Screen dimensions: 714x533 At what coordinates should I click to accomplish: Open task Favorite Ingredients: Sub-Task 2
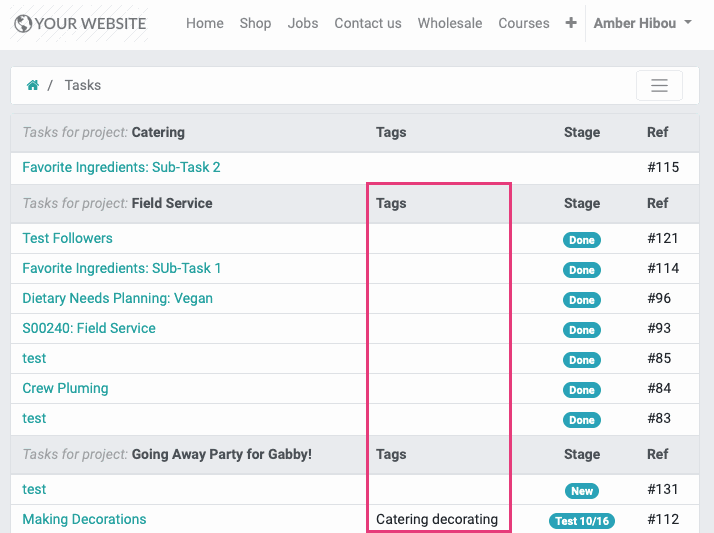[x=121, y=167]
